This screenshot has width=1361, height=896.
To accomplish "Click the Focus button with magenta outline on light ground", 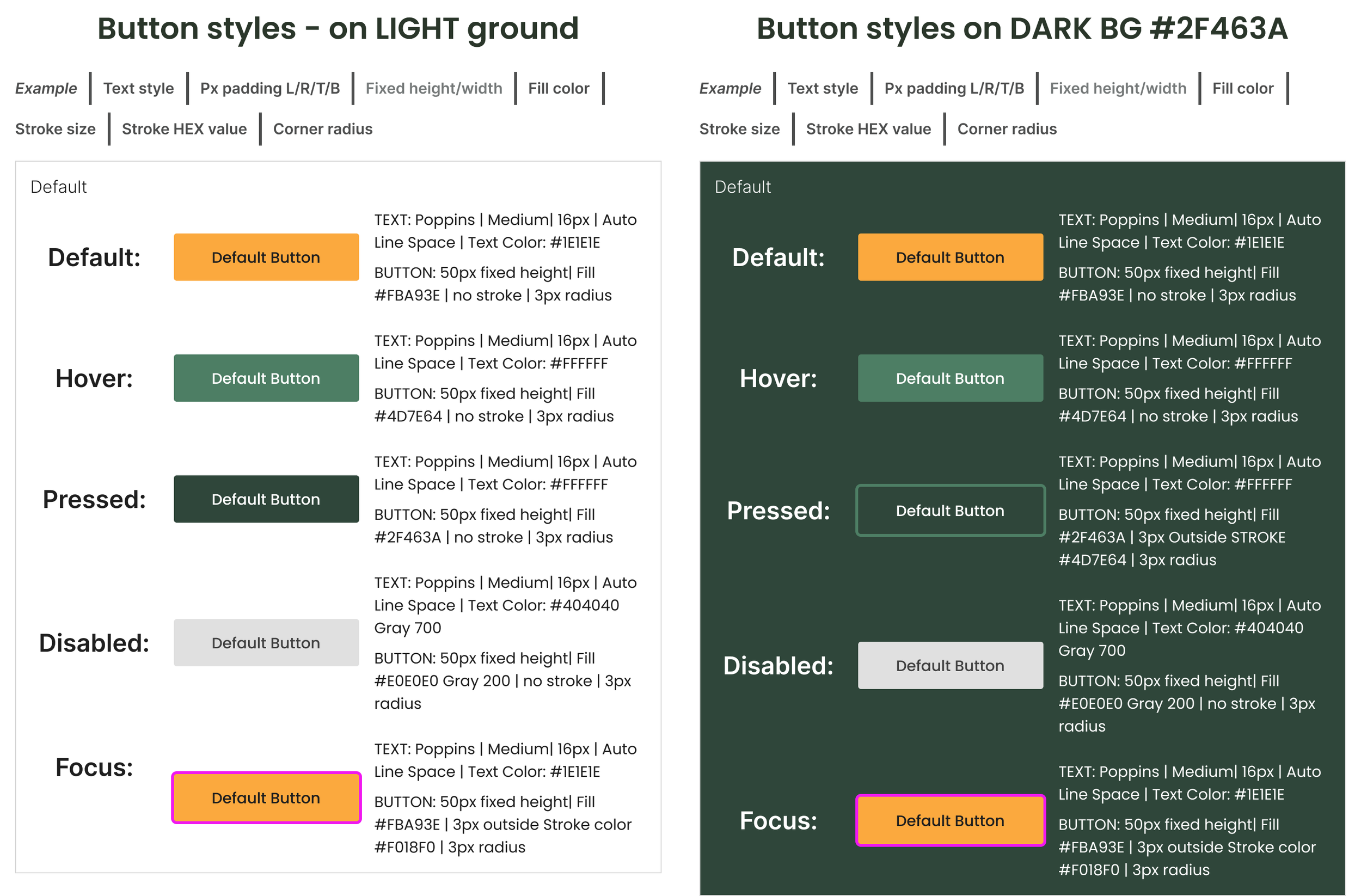I will [266, 797].
